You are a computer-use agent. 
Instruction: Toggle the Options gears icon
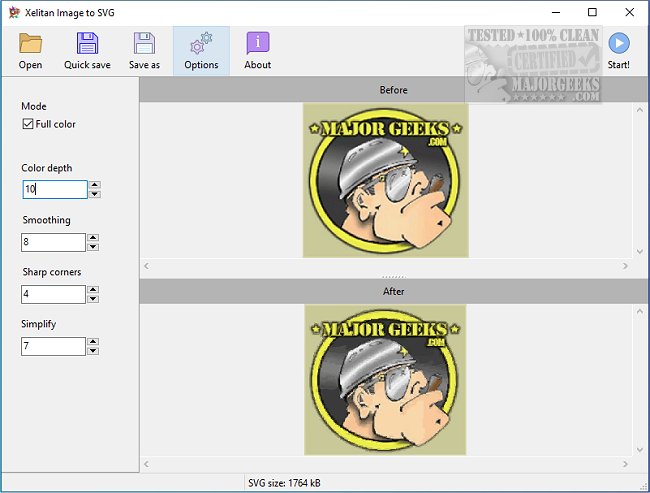(201, 43)
